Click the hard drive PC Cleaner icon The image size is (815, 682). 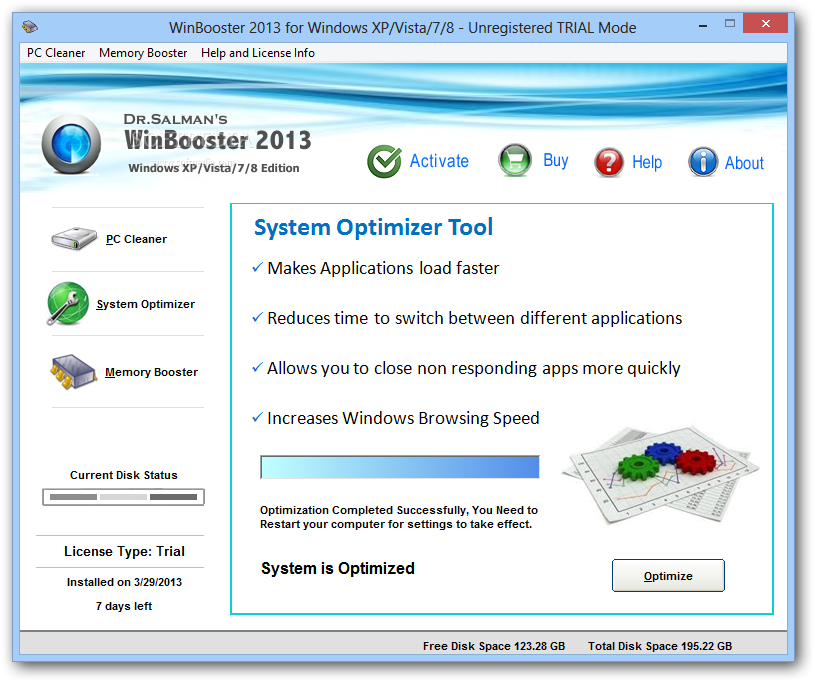(74, 239)
